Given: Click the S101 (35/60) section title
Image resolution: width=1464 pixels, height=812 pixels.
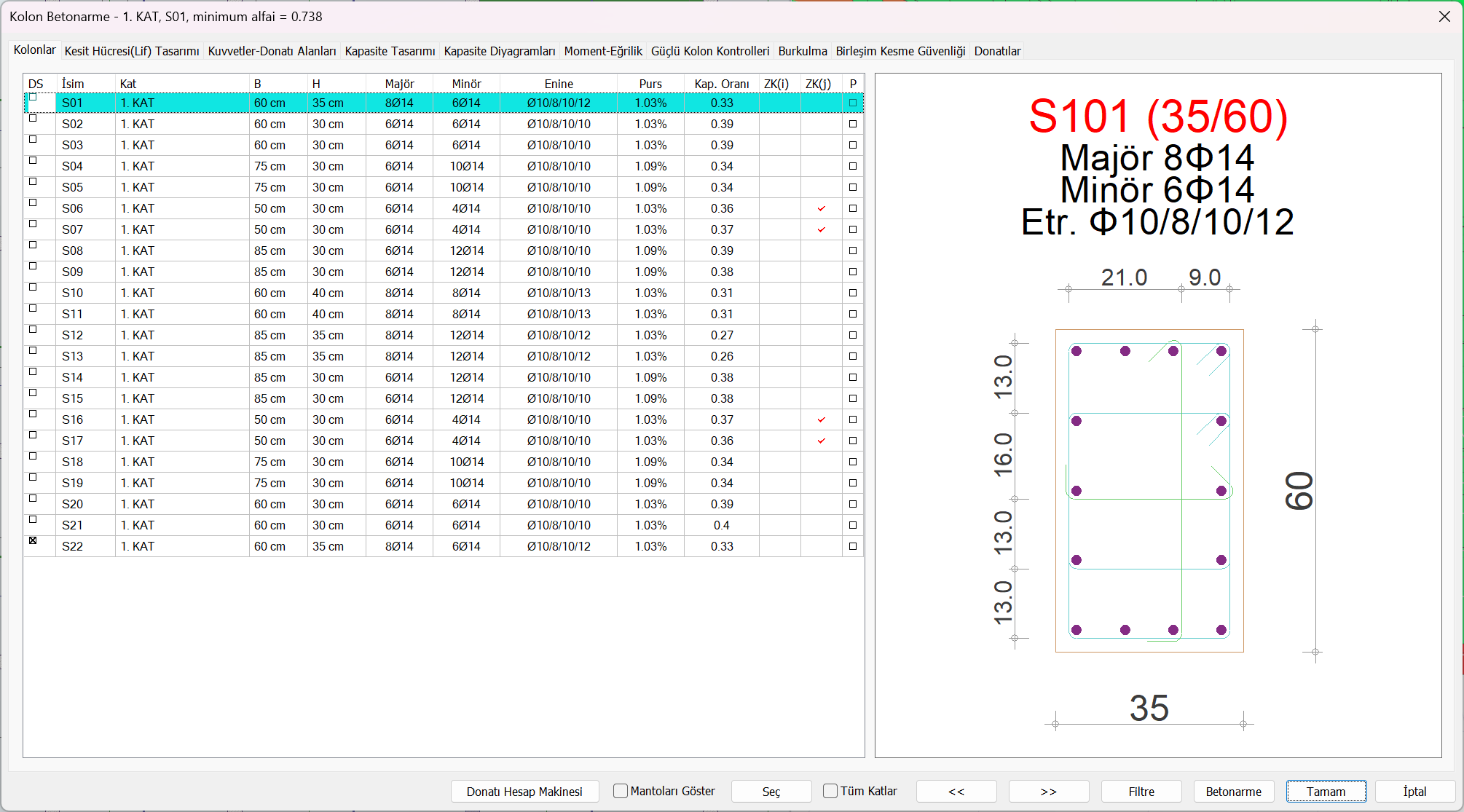Looking at the screenshot, I should click(x=1158, y=117).
